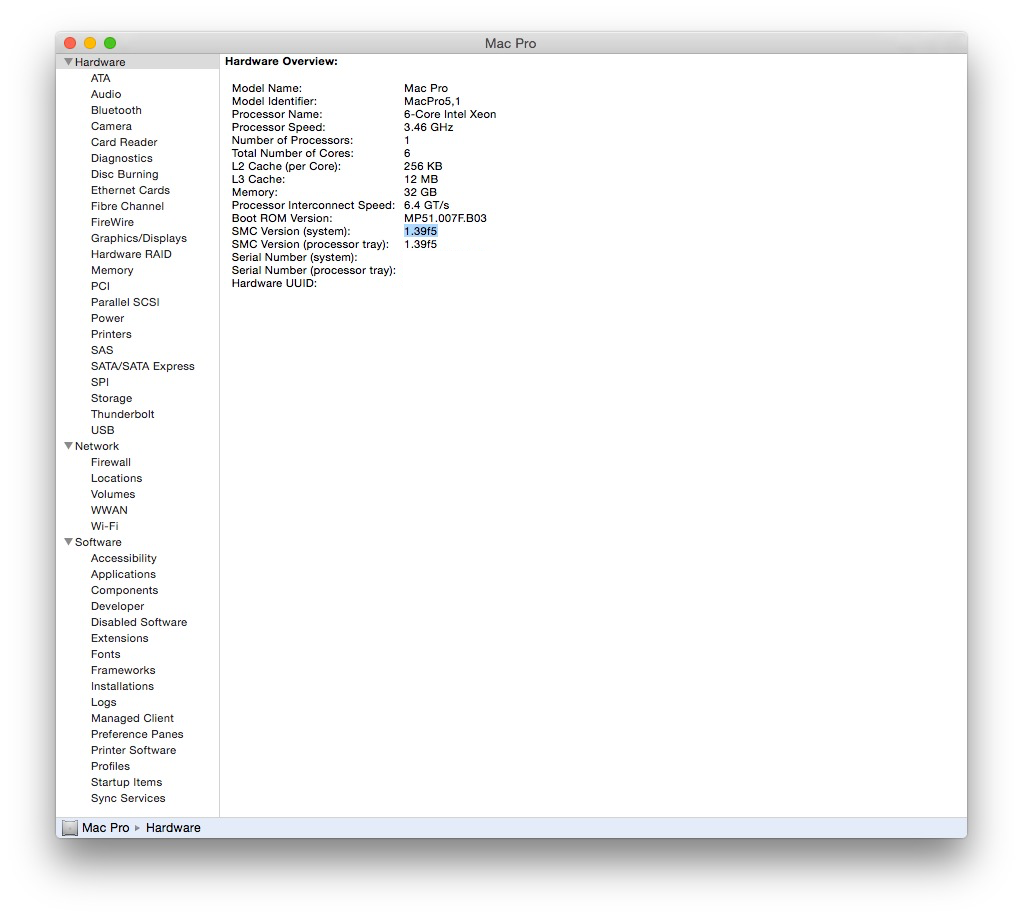The image size is (1023, 918).
Task: Show the Applications list
Action: tap(123, 574)
